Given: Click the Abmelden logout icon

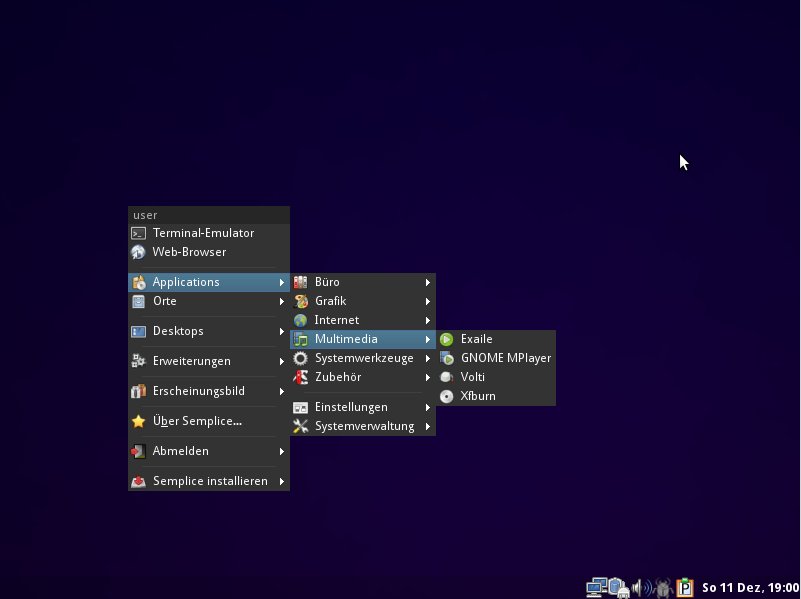Looking at the screenshot, I should point(138,451).
